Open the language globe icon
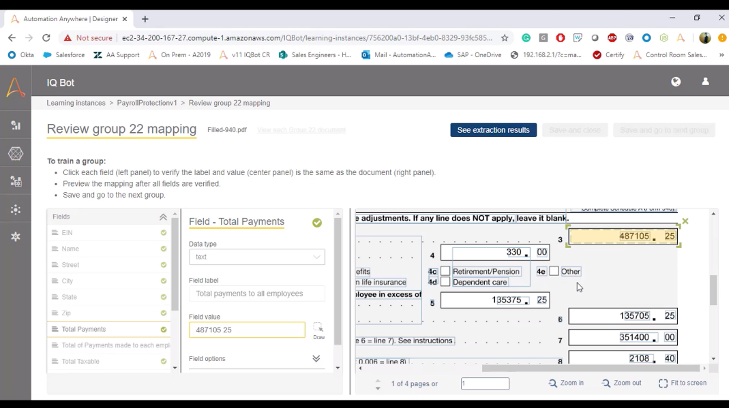 tap(676, 82)
